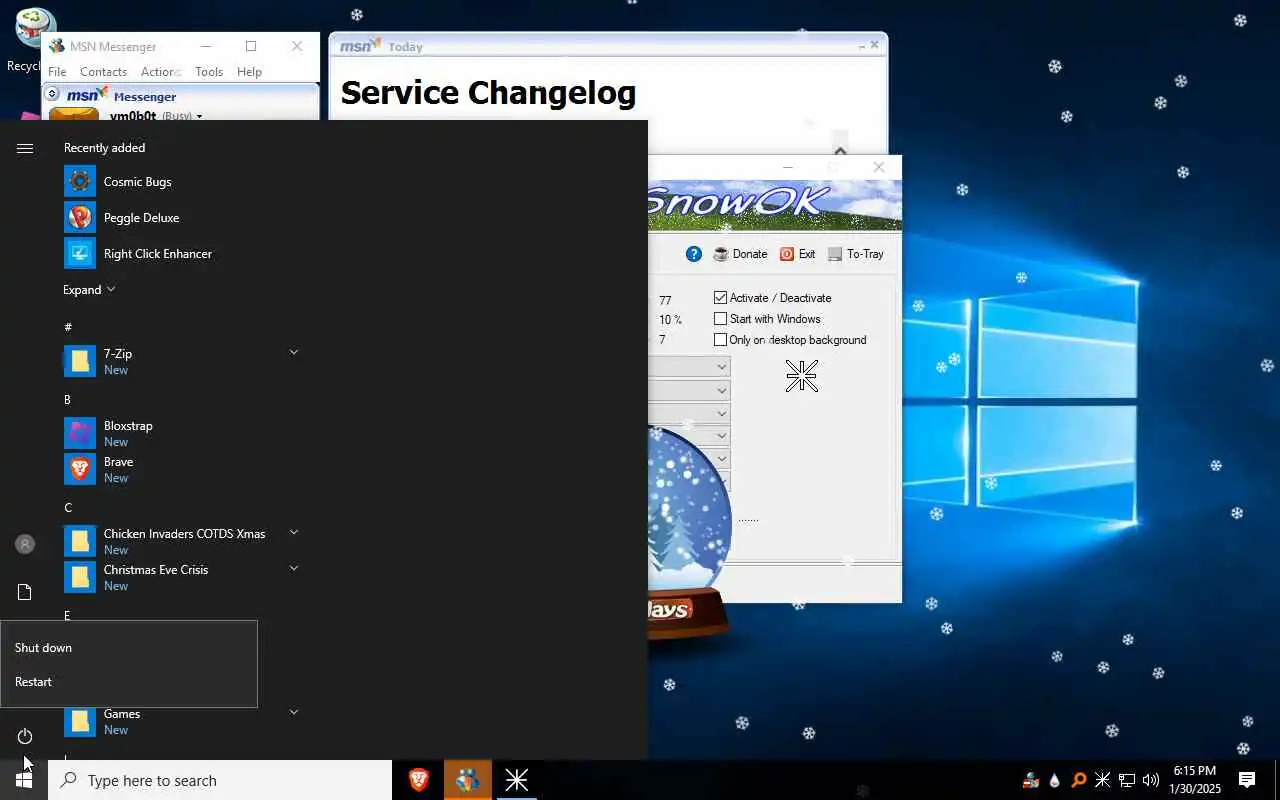1280x800 pixels.
Task: Click the Windows Start button
Action: (x=24, y=780)
